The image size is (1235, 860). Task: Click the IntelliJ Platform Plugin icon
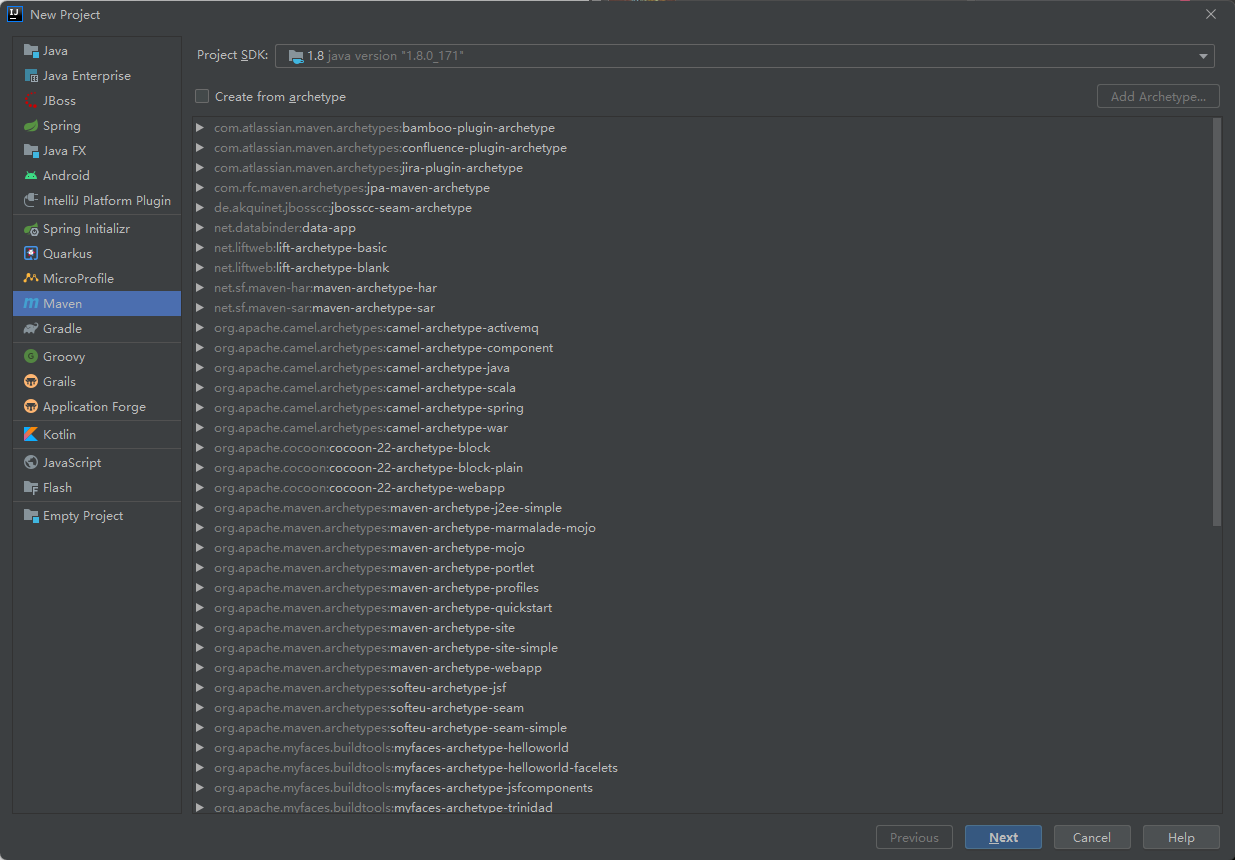(x=31, y=201)
